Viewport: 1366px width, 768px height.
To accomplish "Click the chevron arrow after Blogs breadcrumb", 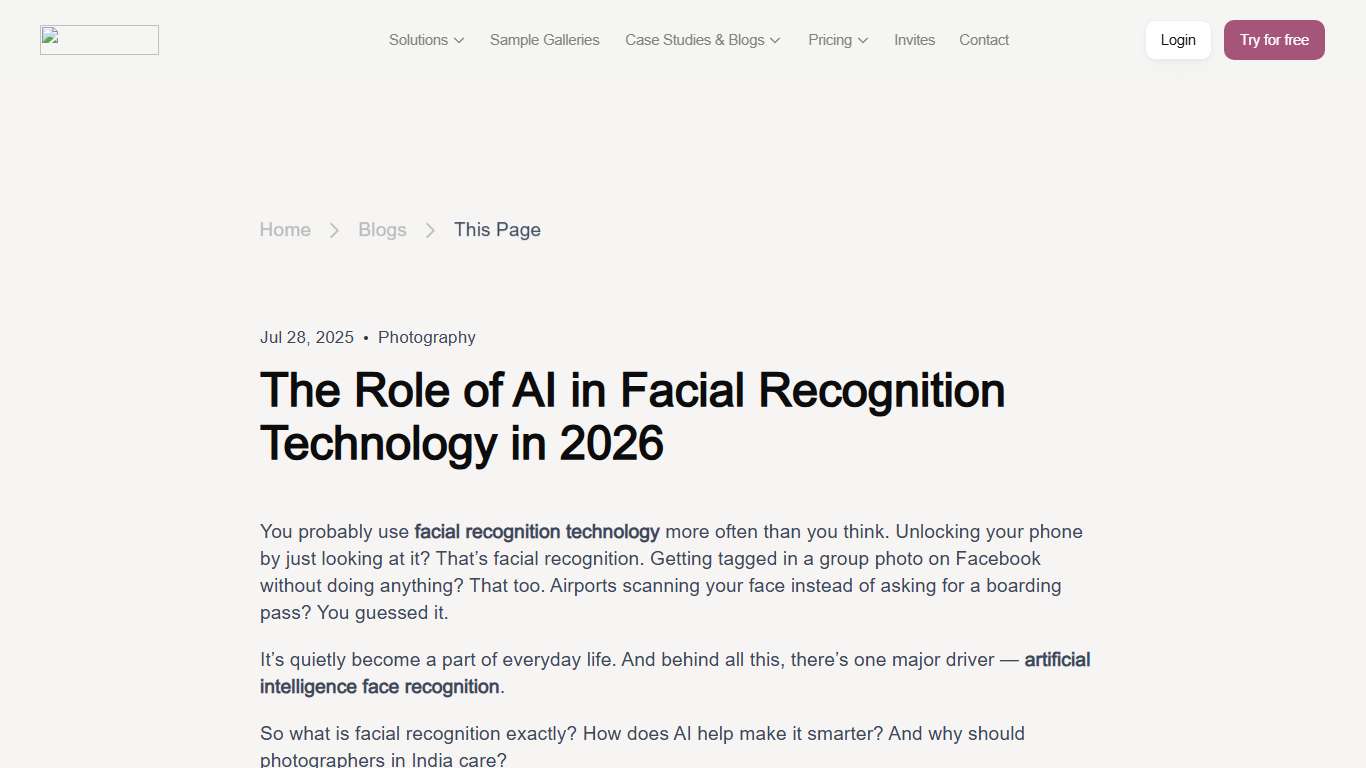I will tap(430, 230).
